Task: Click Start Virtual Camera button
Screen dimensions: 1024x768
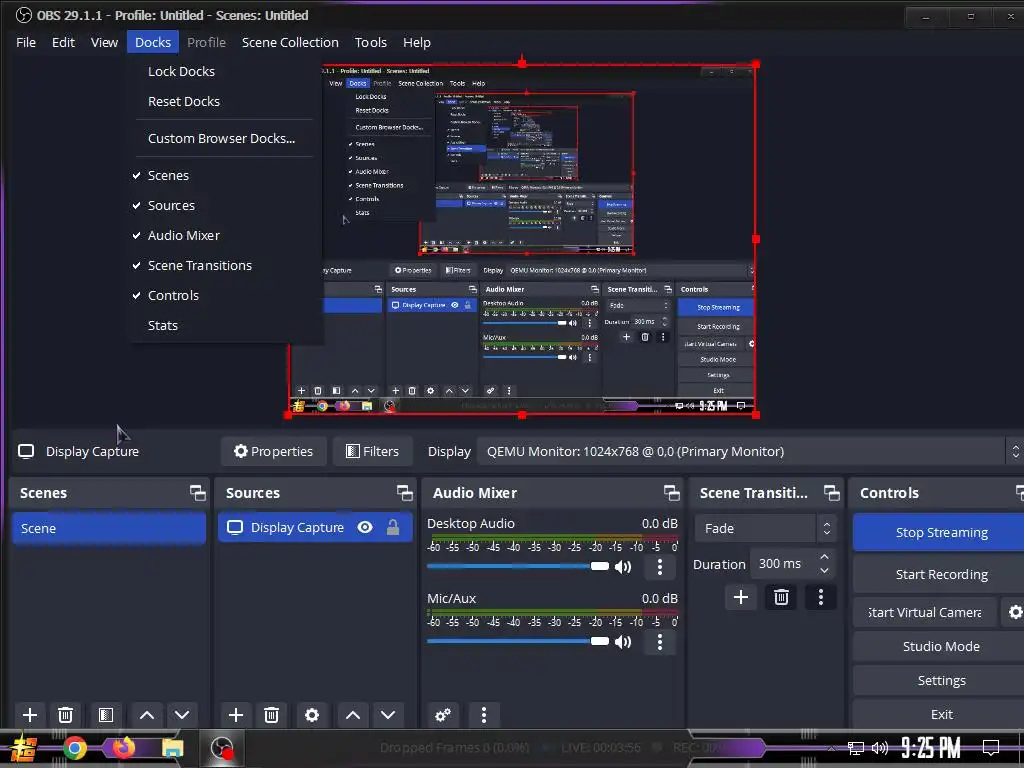Action: pyautogui.click(x=925, y=612)
